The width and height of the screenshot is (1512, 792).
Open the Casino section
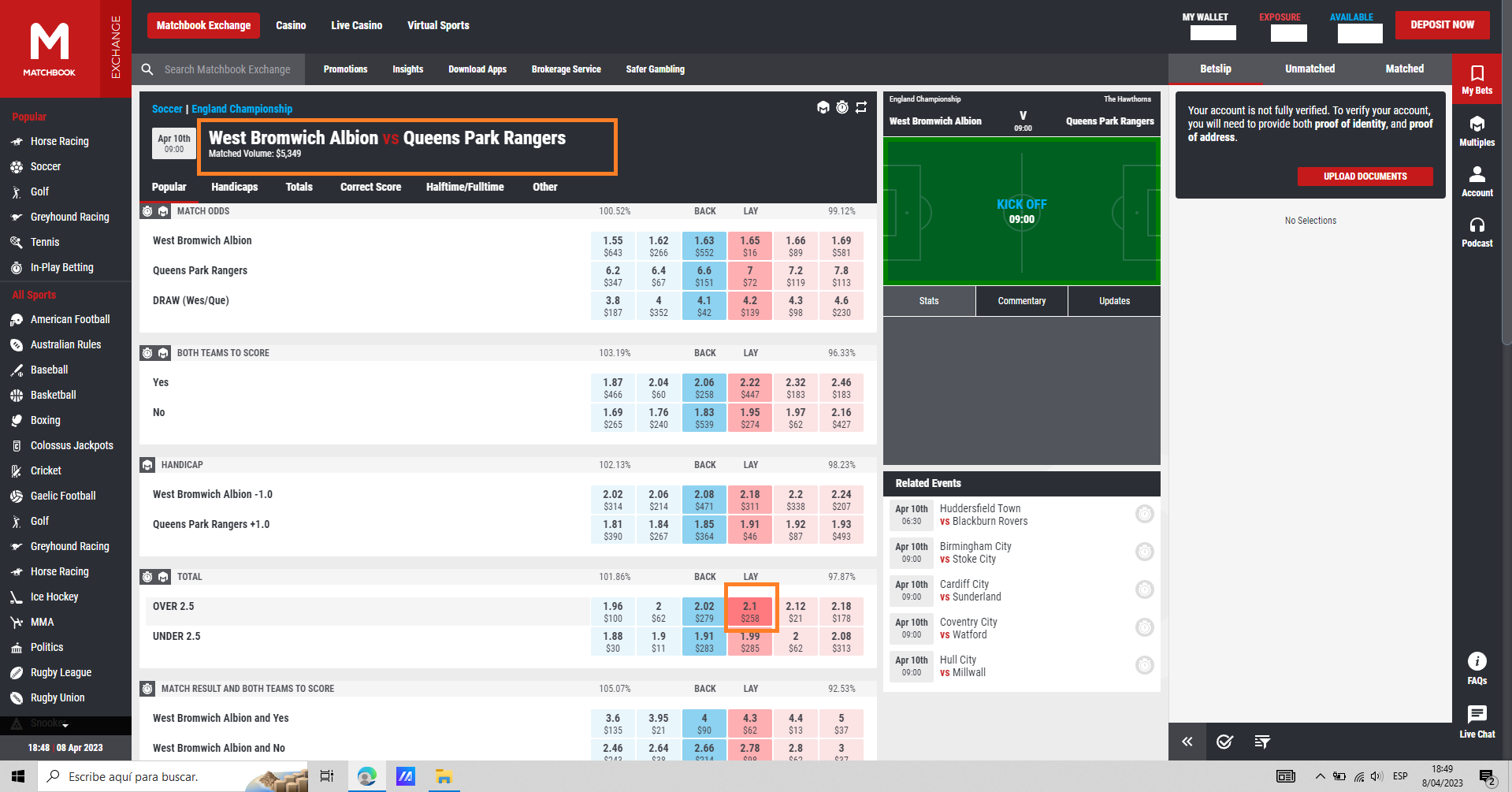pos(291,25)
